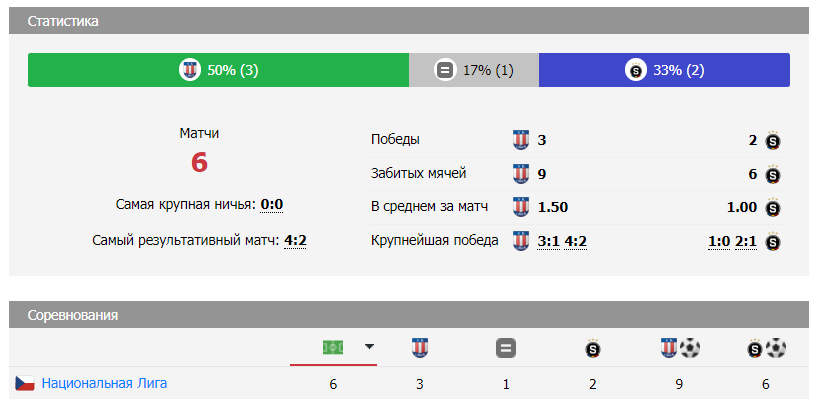This screenshot has width=816, height=409.
Task: Open the 1:0 biggest win score link
Action: tap(719, 241)
